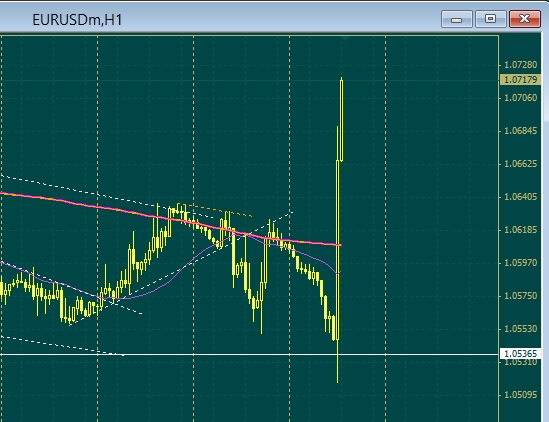Click the EURUSDm,H1 window title text
Image resolution: width=549 pixels, height=422 pixels.
(x=77, y=20)
